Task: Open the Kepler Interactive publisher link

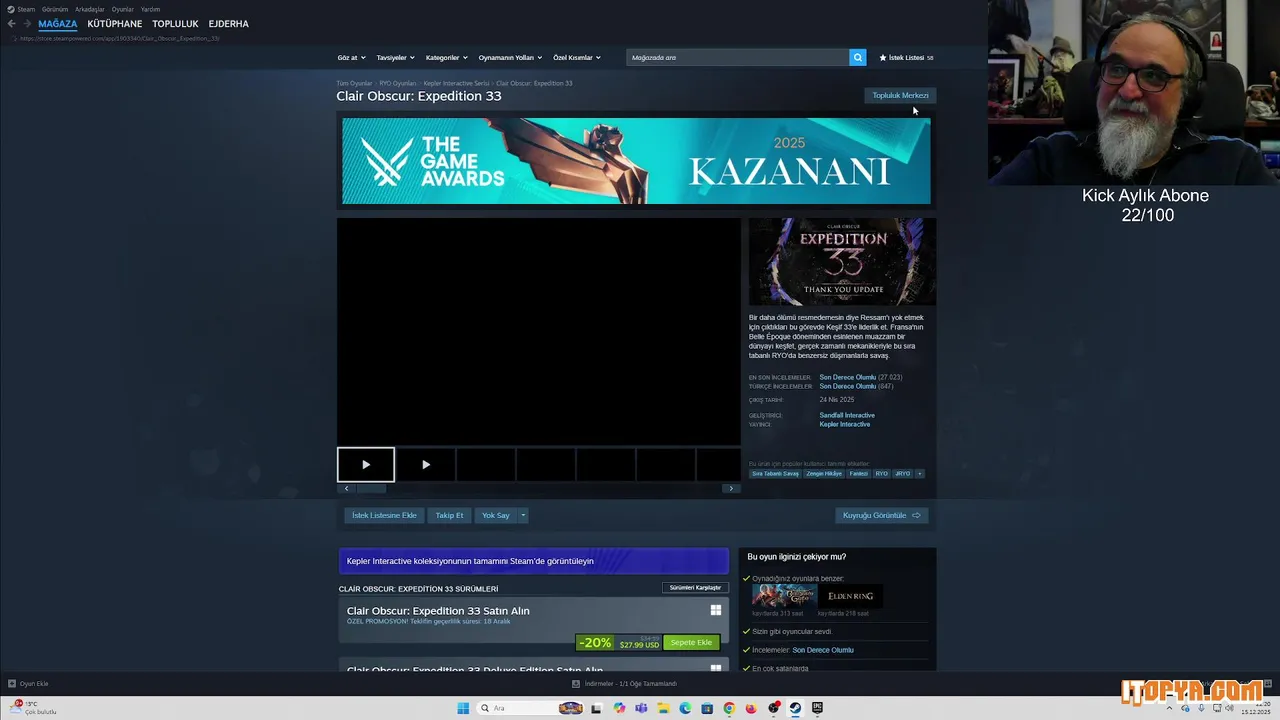Action: click(x=844, y=425)
